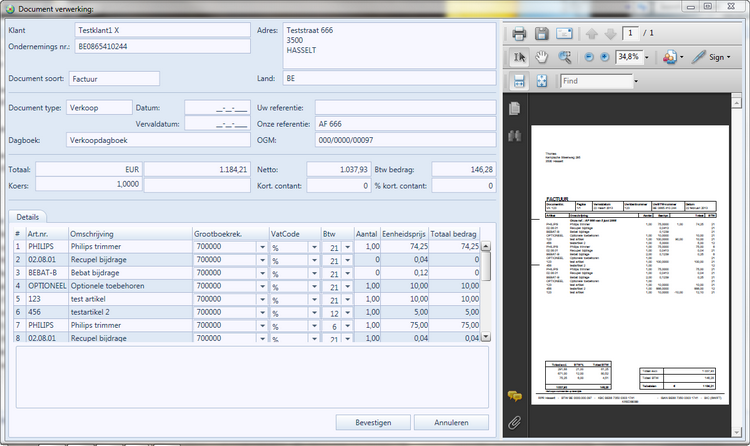Click the Totaal bedrag column header

(453, 234)
